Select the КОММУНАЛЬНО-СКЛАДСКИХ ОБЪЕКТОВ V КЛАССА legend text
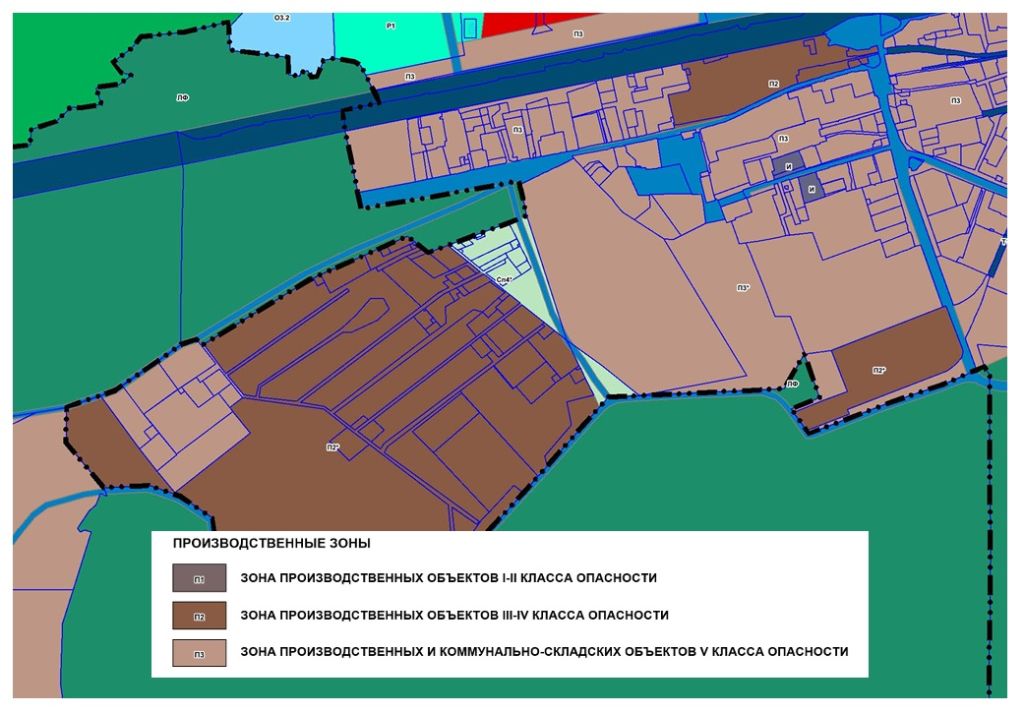Screen dimensions: 1024x713 (544, 652)
